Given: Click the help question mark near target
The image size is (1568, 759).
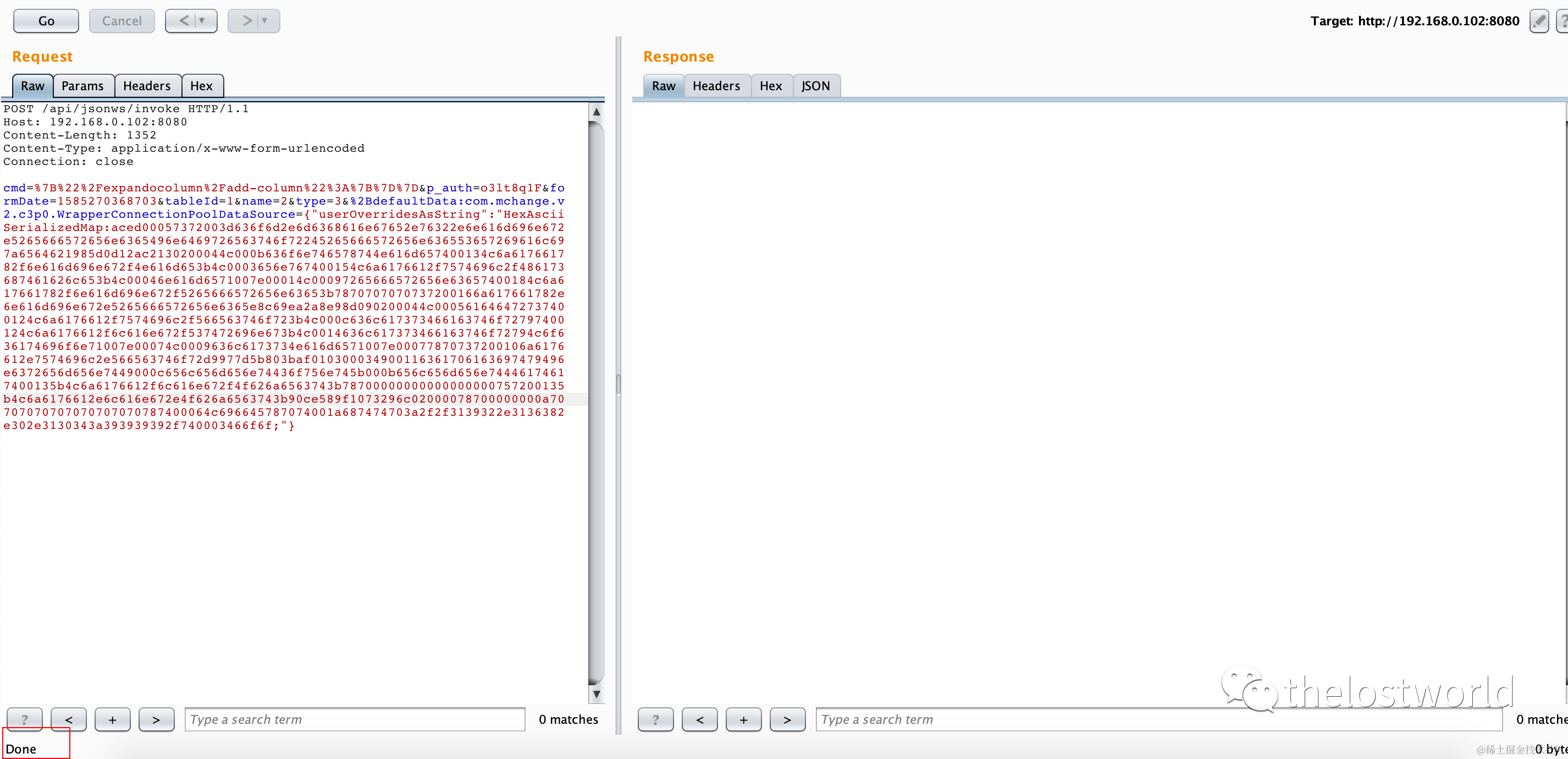Looking at the screenshot, I should click(1562, 21).
